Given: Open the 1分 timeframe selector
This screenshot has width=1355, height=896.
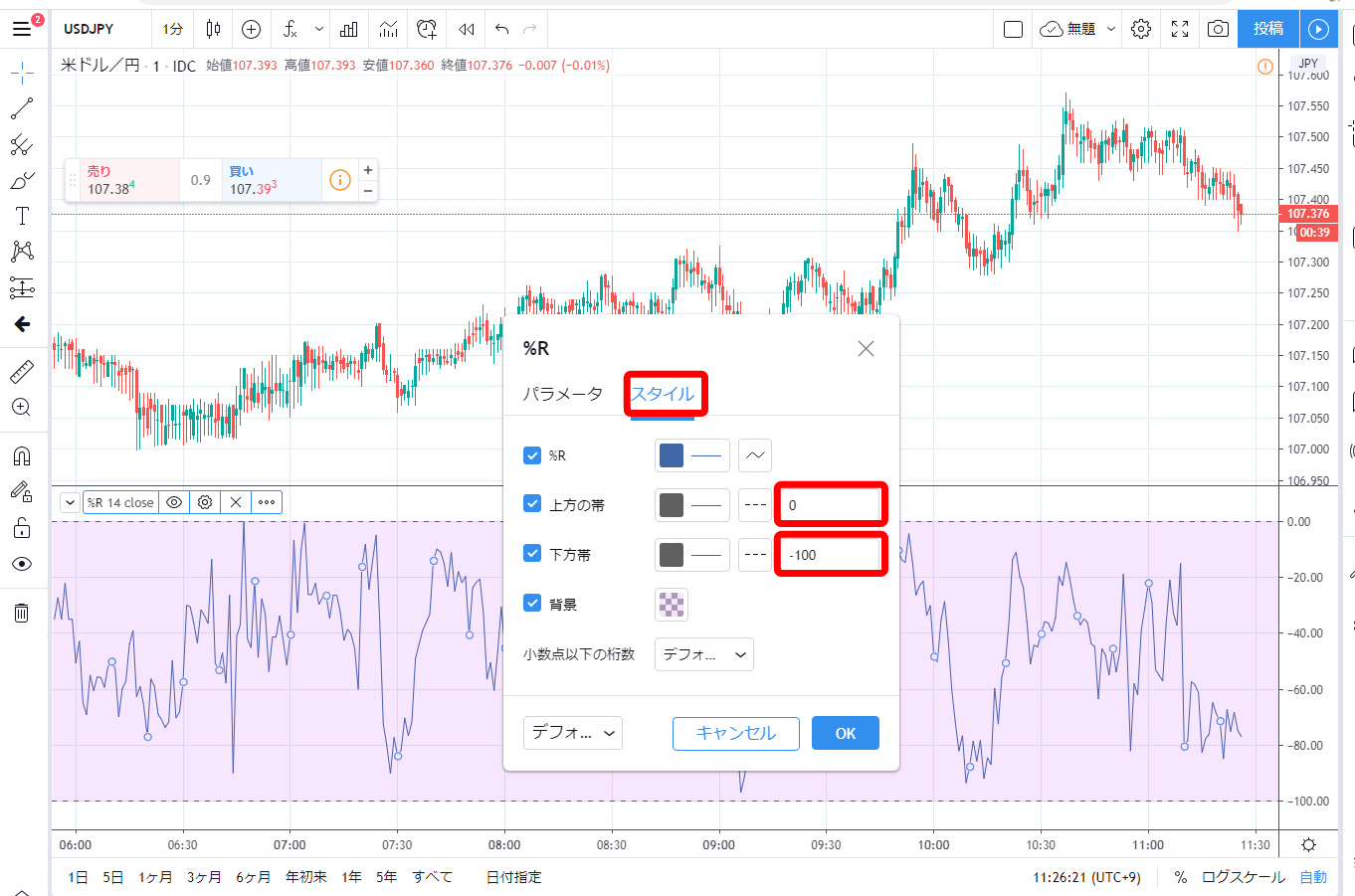Looking at the screenshot, I should [x=173, y=29].
